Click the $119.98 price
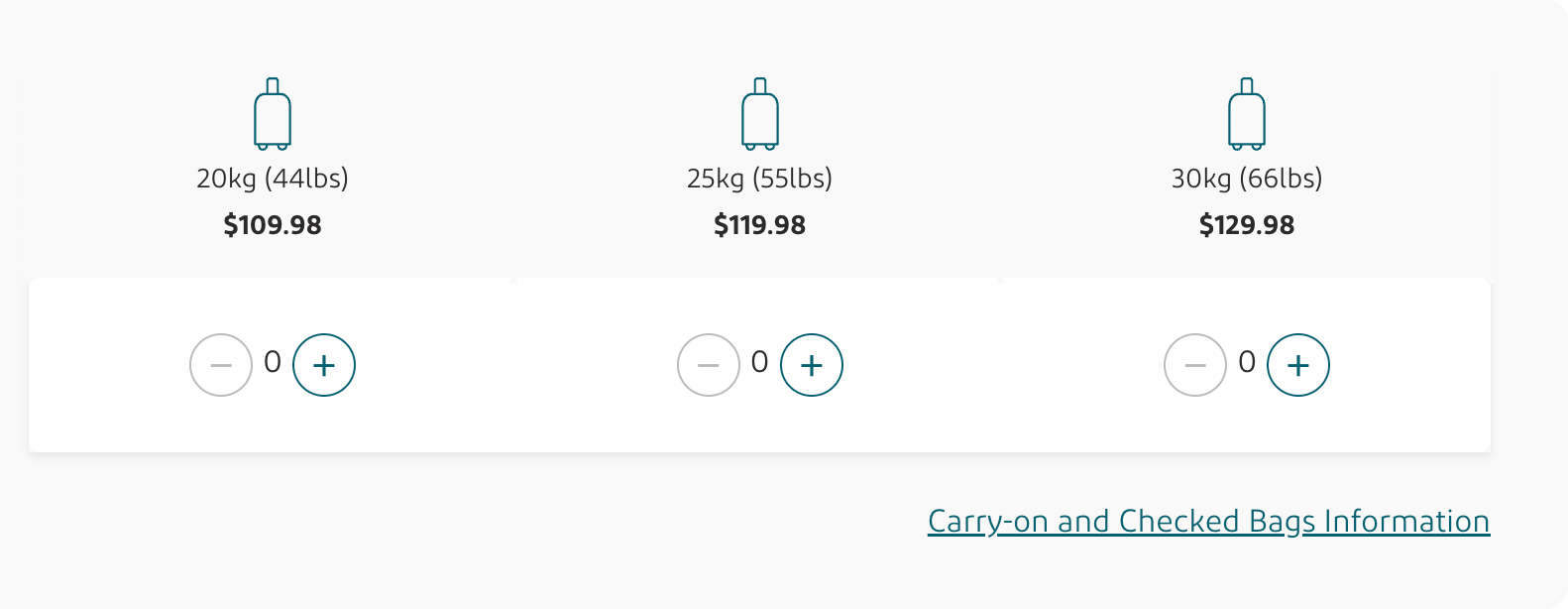 pos(760,225)
